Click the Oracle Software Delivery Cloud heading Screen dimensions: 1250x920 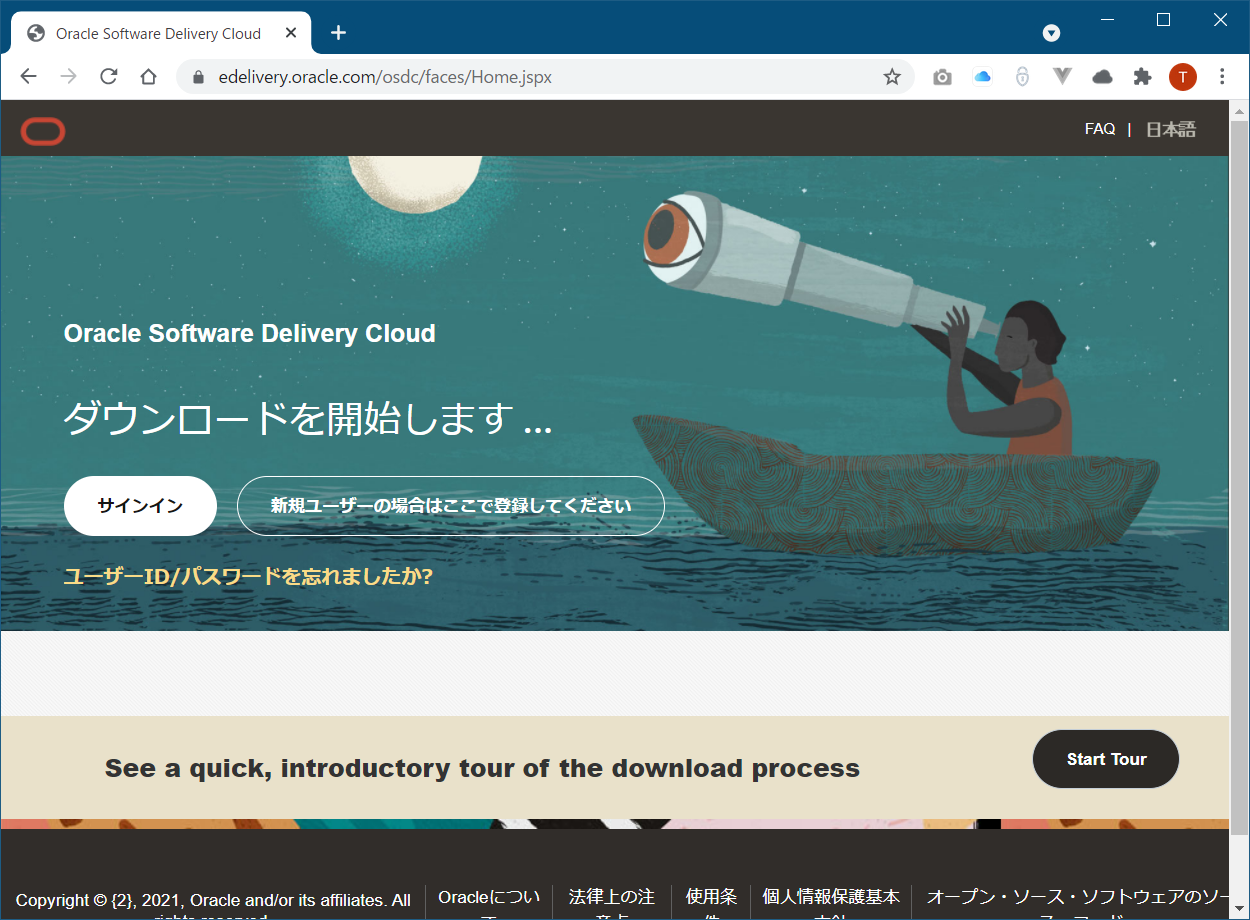click(x=250, y=333)
